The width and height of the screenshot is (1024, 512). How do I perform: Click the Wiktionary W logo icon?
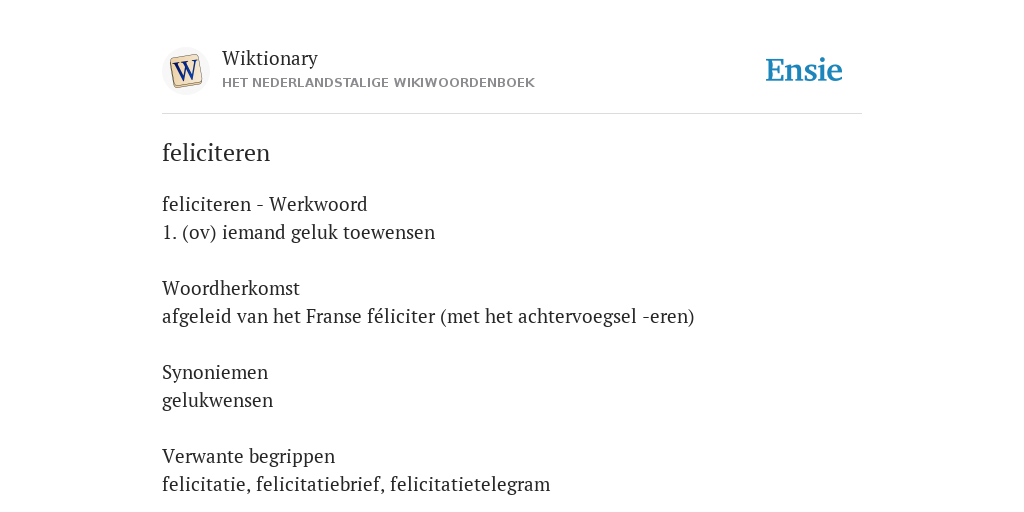click(x=185, y=71)
